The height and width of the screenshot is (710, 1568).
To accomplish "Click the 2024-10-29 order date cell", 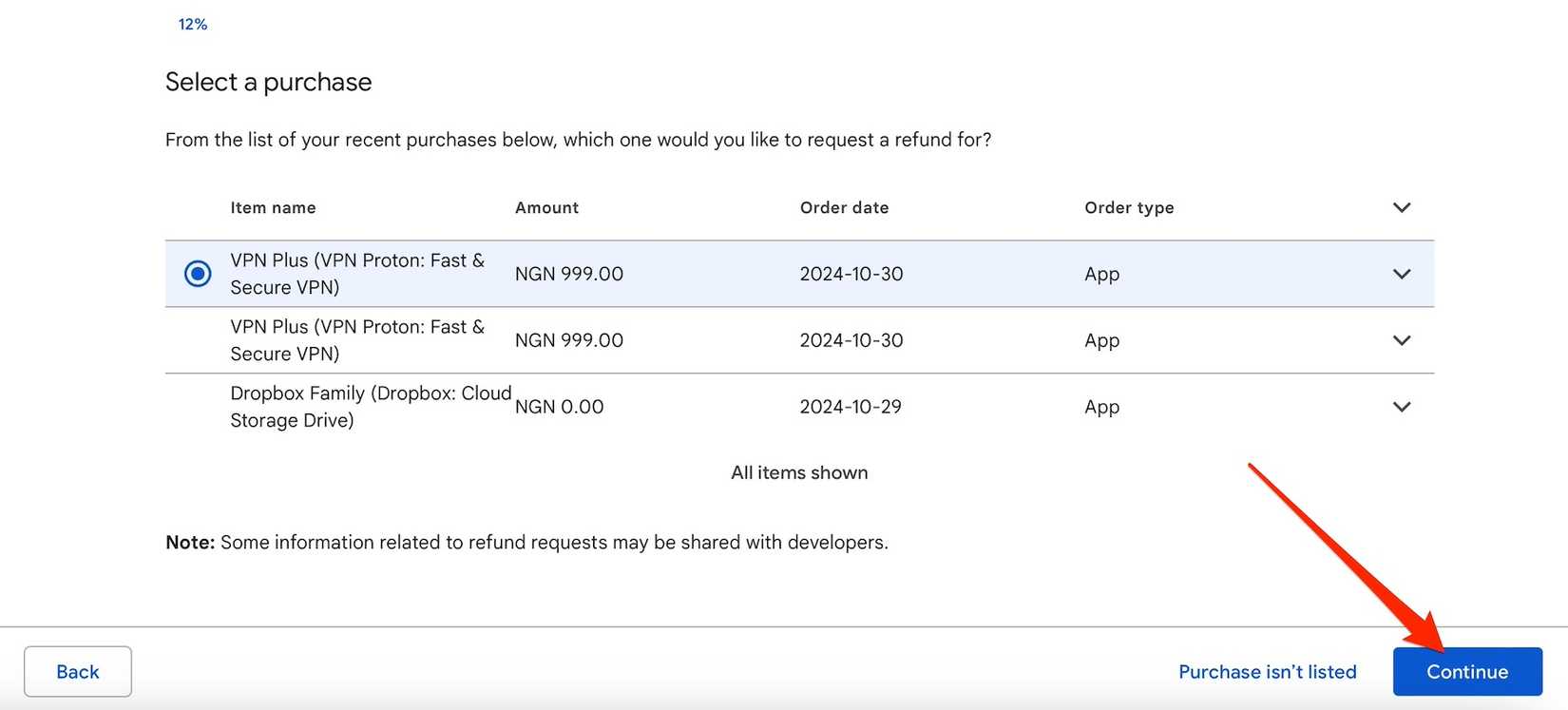I will 851,407.
